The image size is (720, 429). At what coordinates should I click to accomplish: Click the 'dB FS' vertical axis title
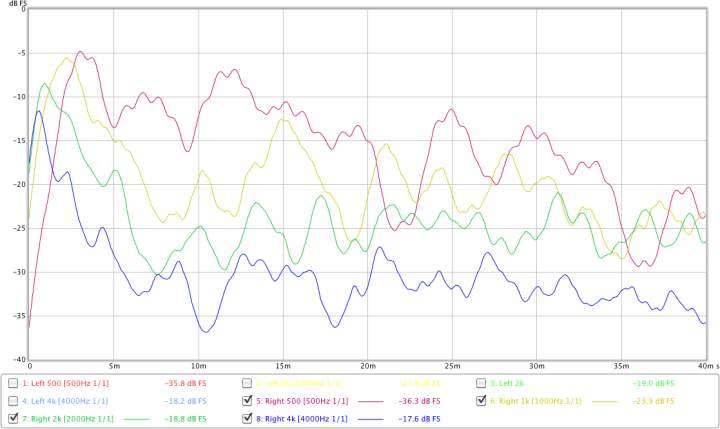(18, 3)
